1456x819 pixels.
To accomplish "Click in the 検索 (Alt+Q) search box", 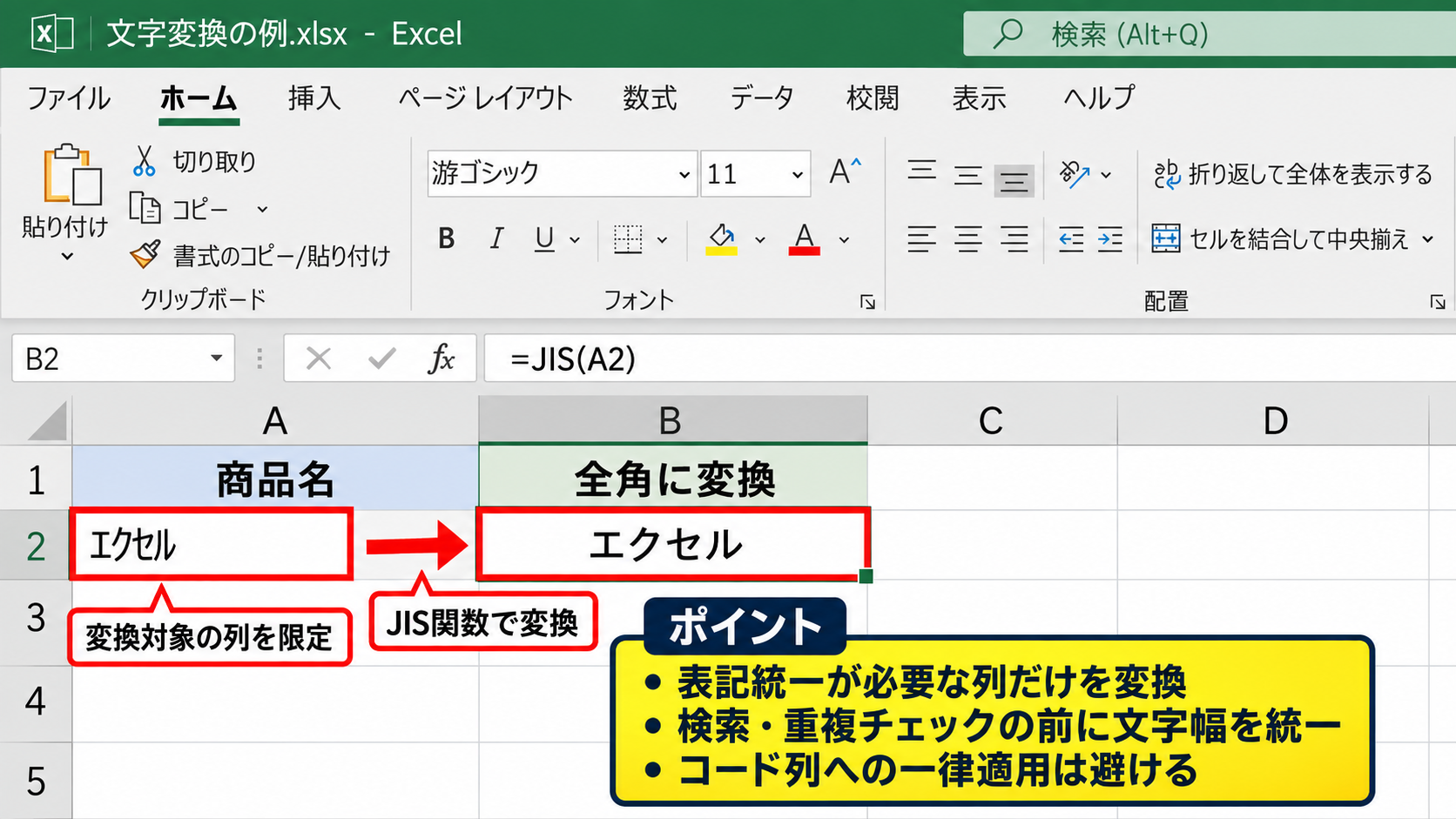I will (x=1210, y=34).
